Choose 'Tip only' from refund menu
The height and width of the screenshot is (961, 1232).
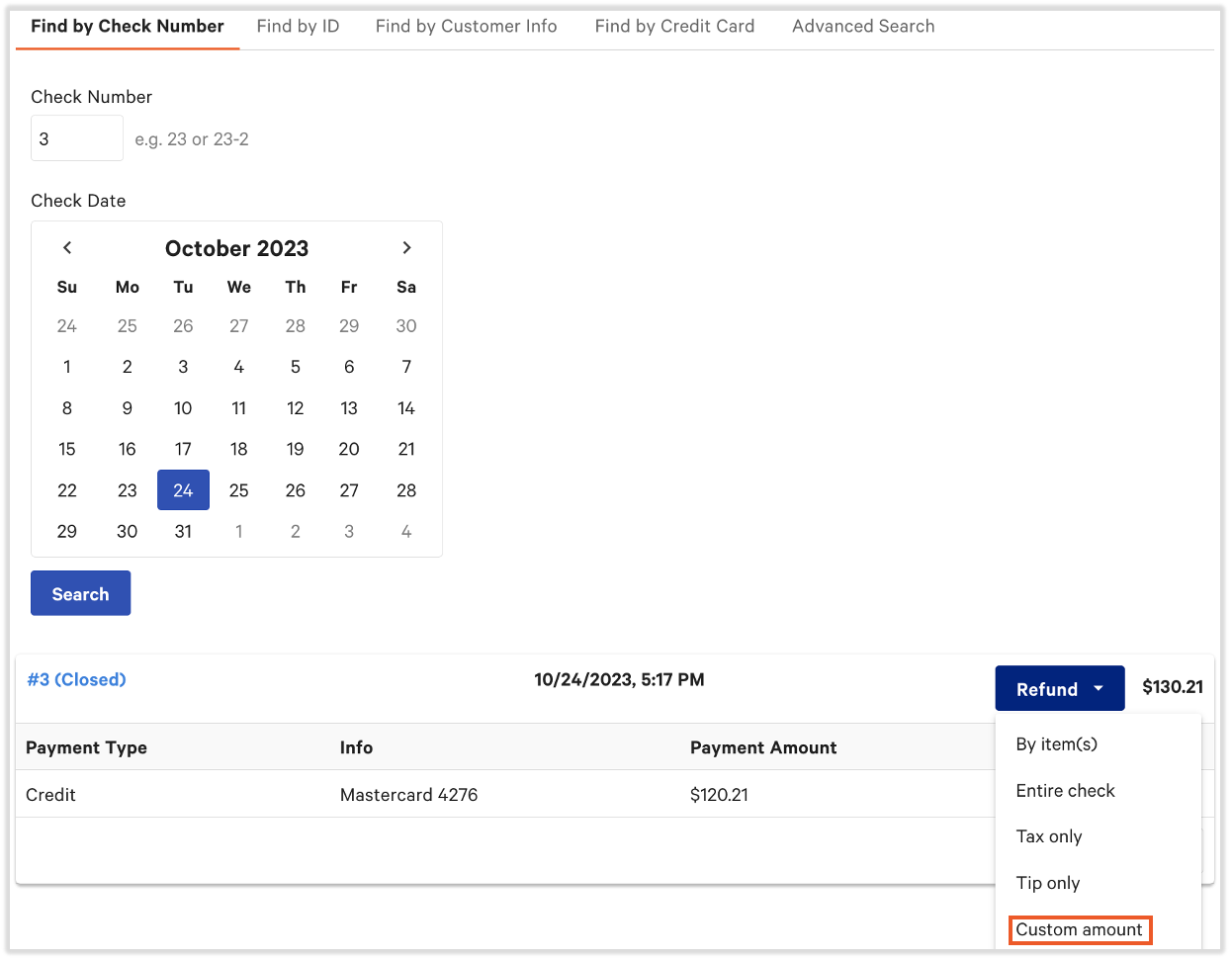pyautogui.click(x=1047, y=883)
